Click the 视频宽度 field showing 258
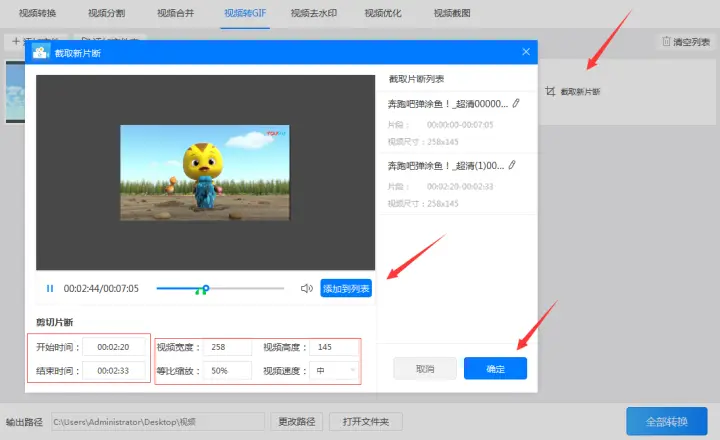 [x=227, y=347]
